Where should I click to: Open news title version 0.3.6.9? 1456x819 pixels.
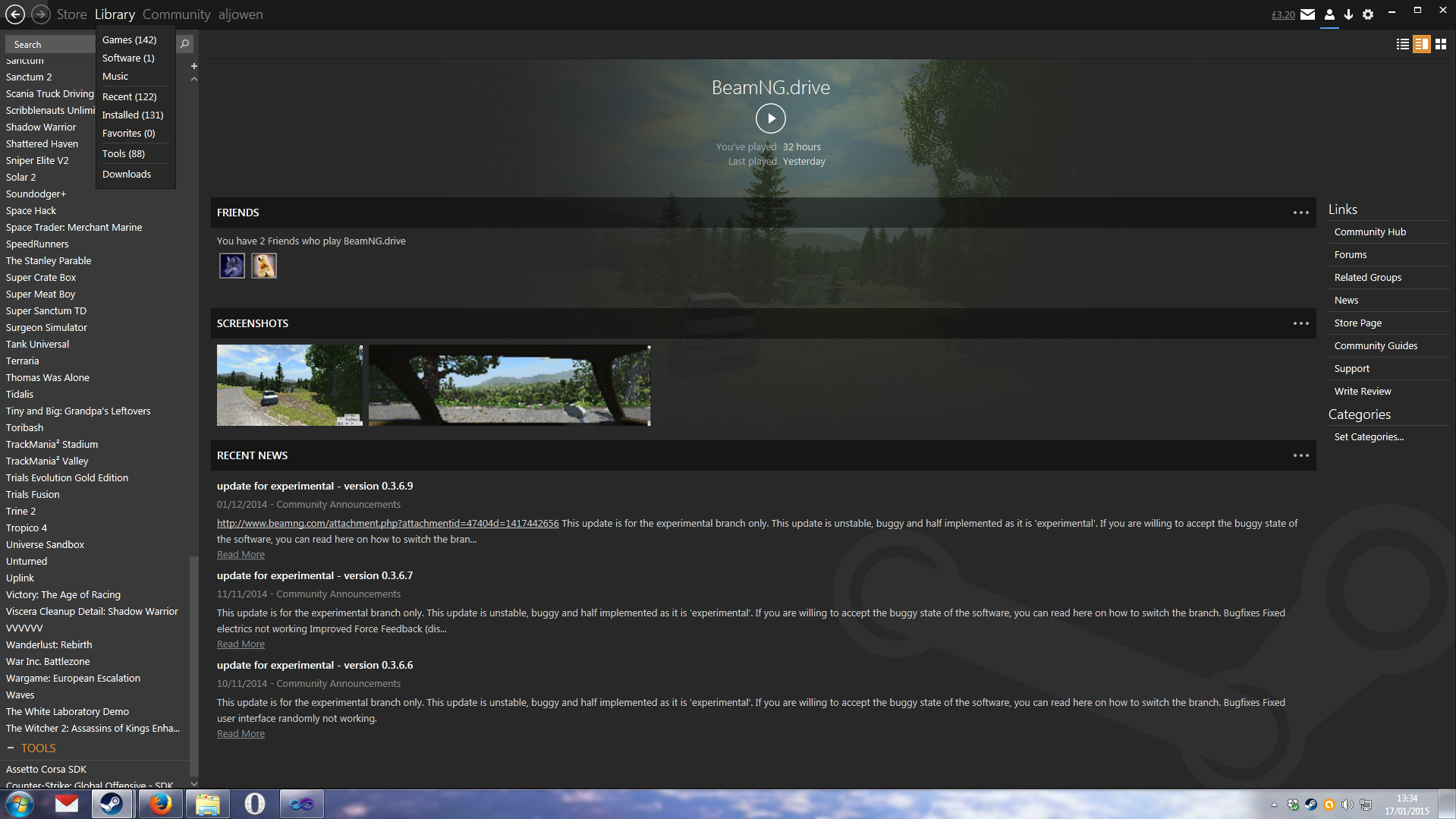[x=315, y=486]
